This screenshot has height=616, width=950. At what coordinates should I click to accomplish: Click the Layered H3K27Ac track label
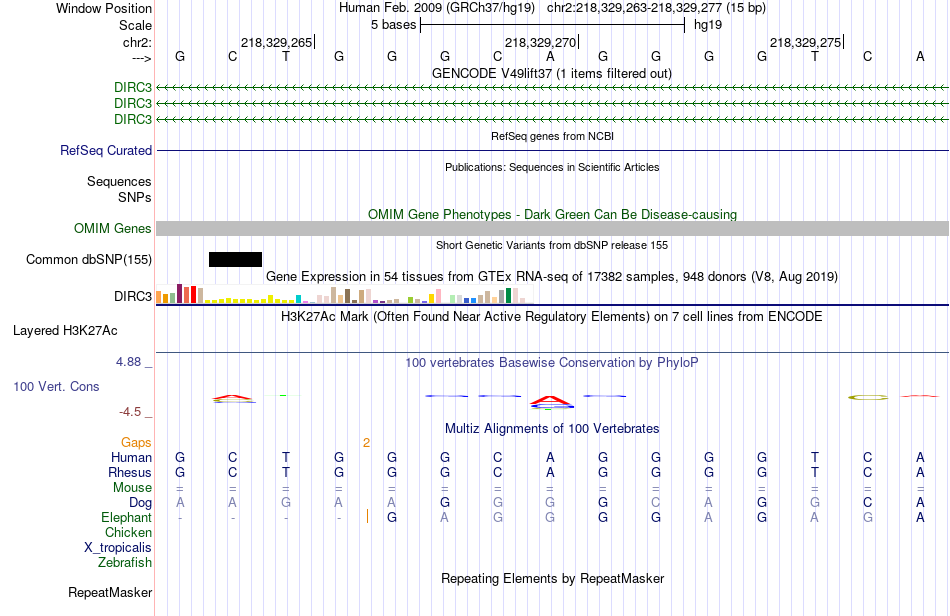[x=65, y=330]
